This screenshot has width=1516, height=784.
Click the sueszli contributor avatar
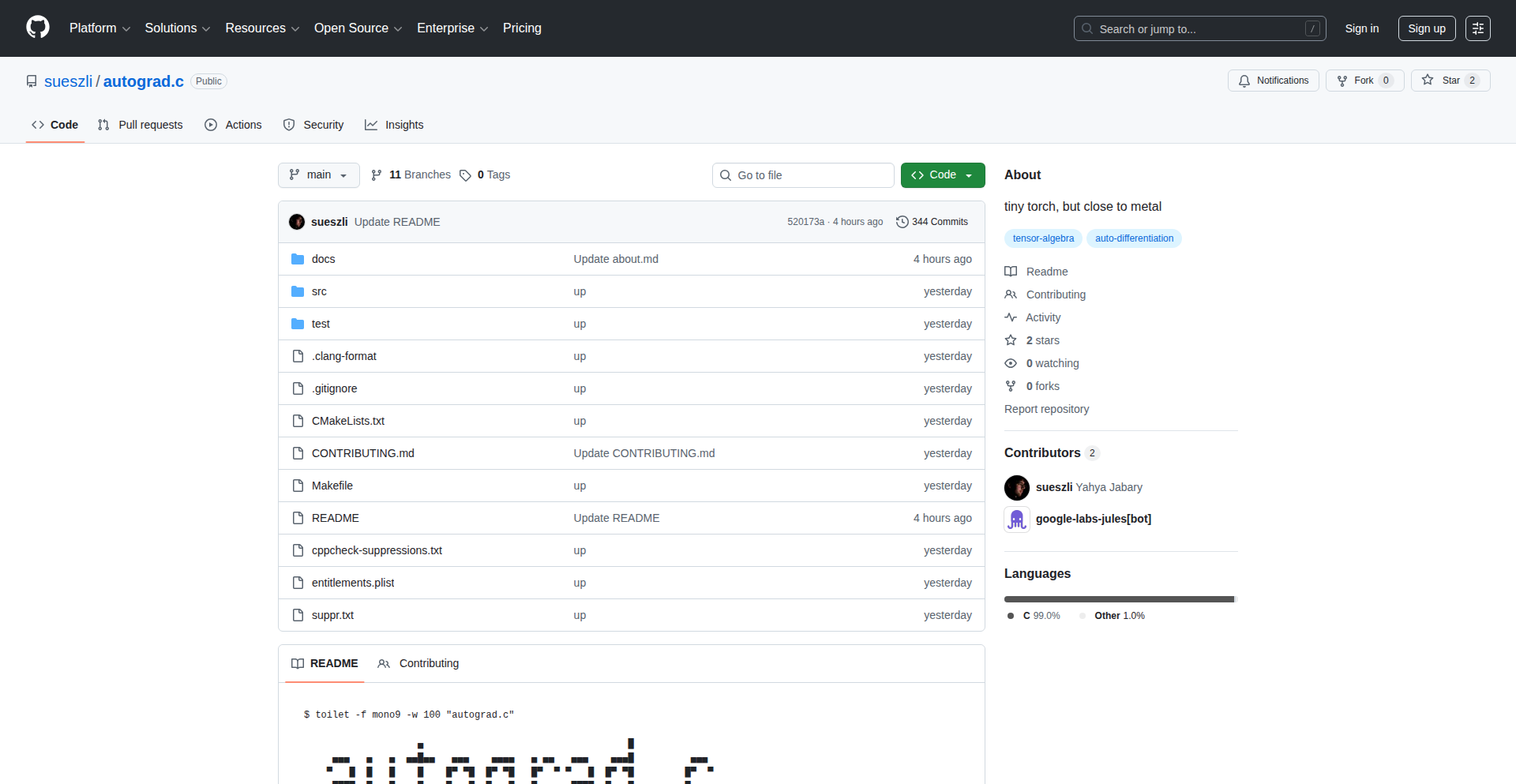[1016, 487]
